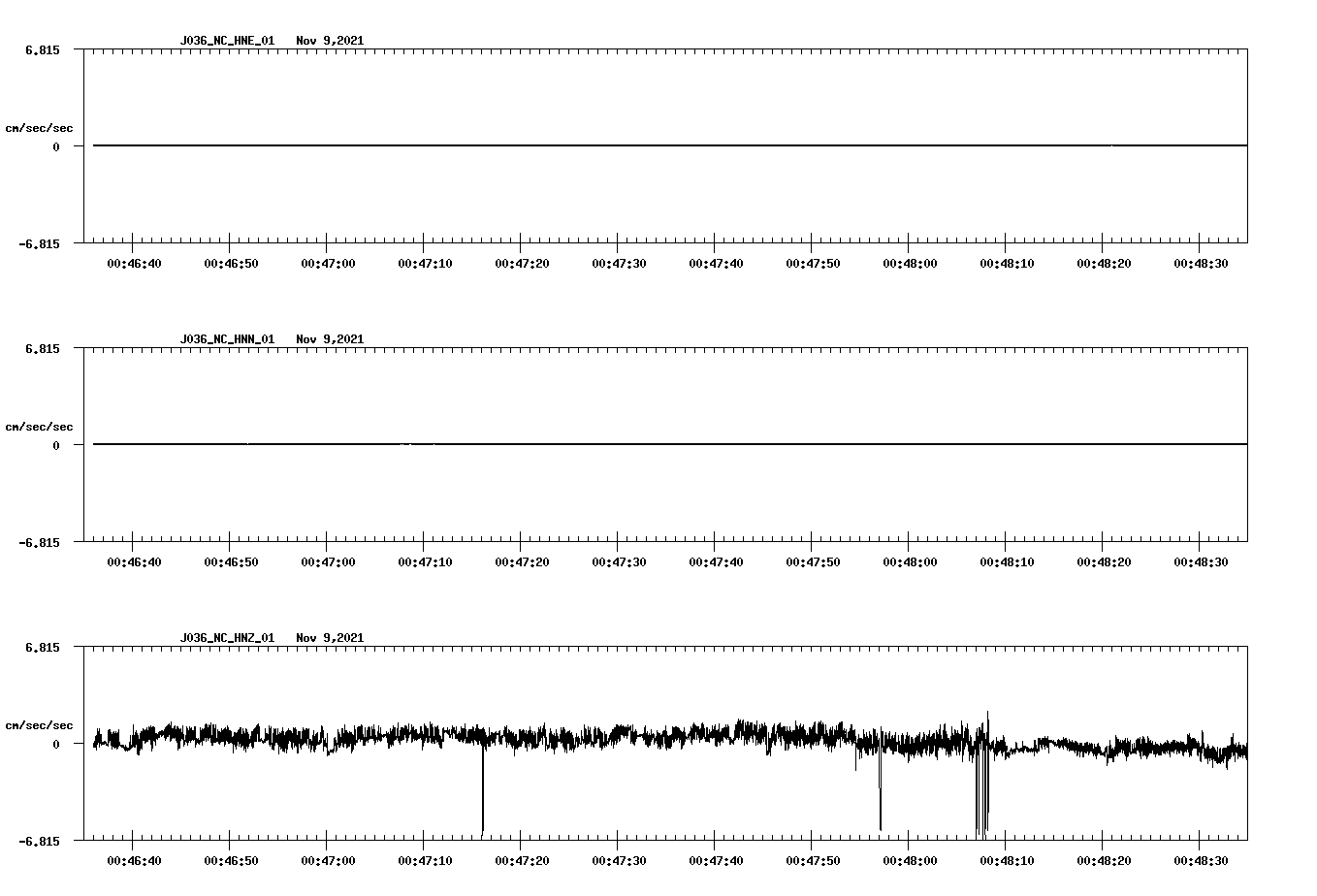Click 00:47:50 time label under HNE plot
The image size is (1317, 896).
click(813, 263)
